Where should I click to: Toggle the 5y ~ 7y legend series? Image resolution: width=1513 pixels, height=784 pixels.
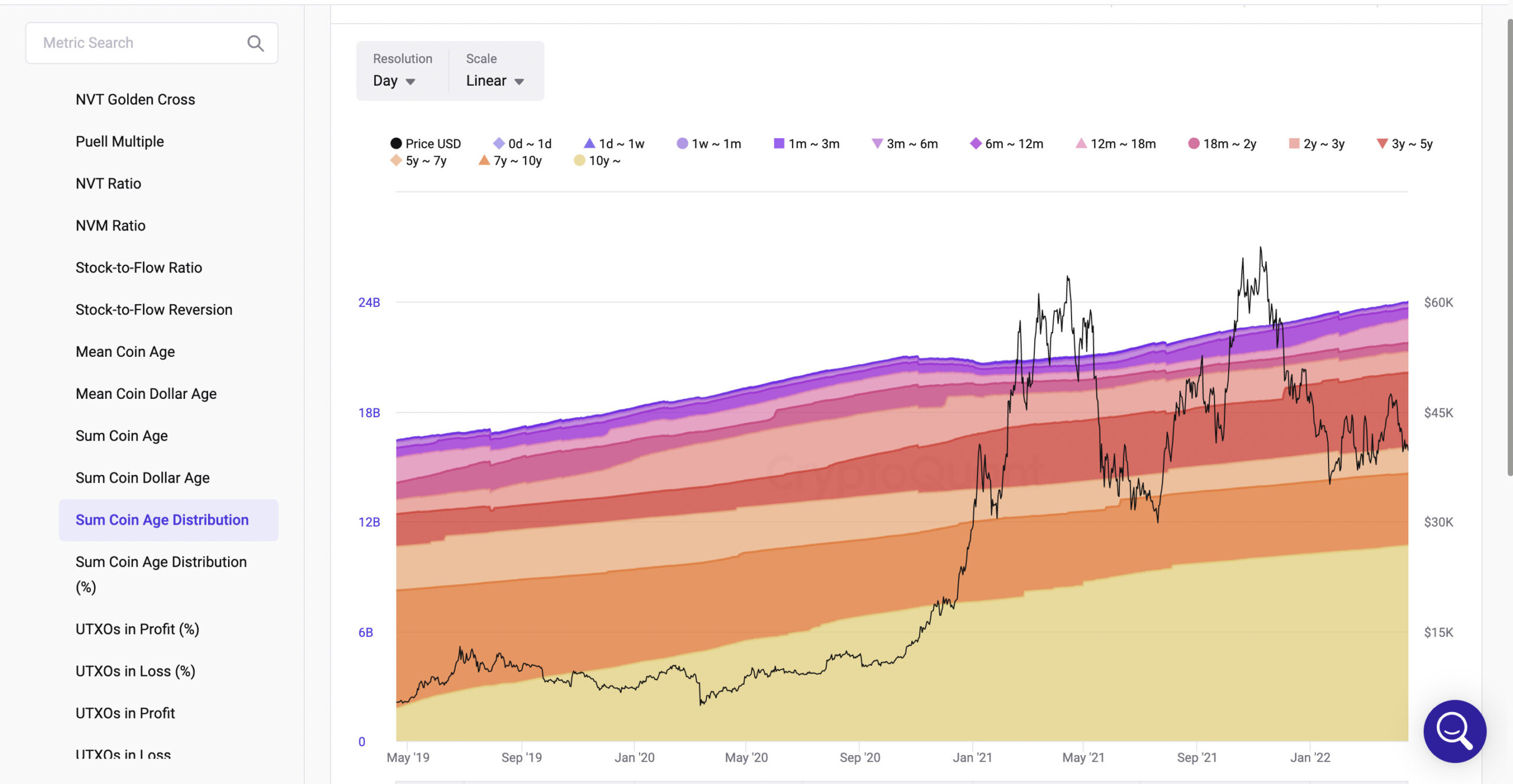point(418,161)
